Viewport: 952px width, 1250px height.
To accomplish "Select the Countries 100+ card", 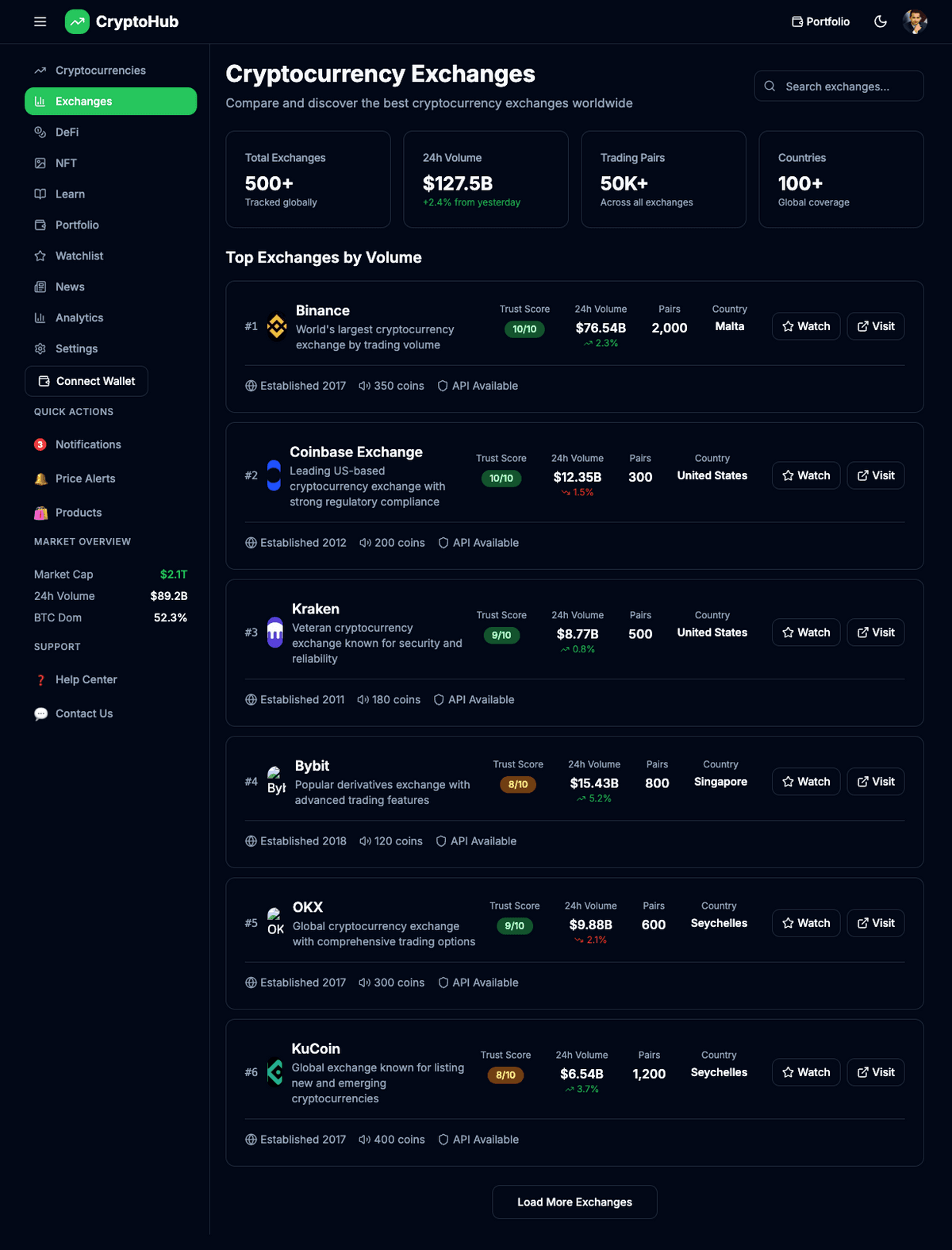I will [841, 179].
